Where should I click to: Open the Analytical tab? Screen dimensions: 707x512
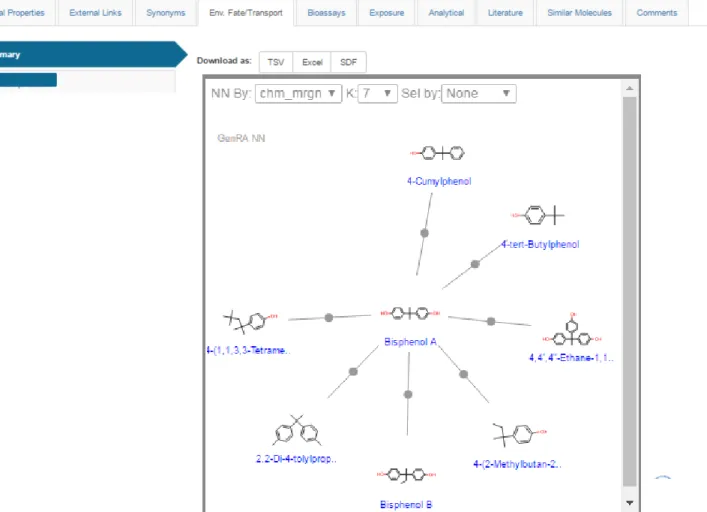point(446,13)
